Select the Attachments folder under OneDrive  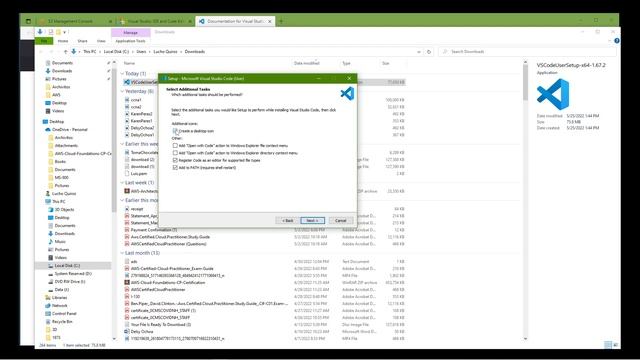pos(66,146)
